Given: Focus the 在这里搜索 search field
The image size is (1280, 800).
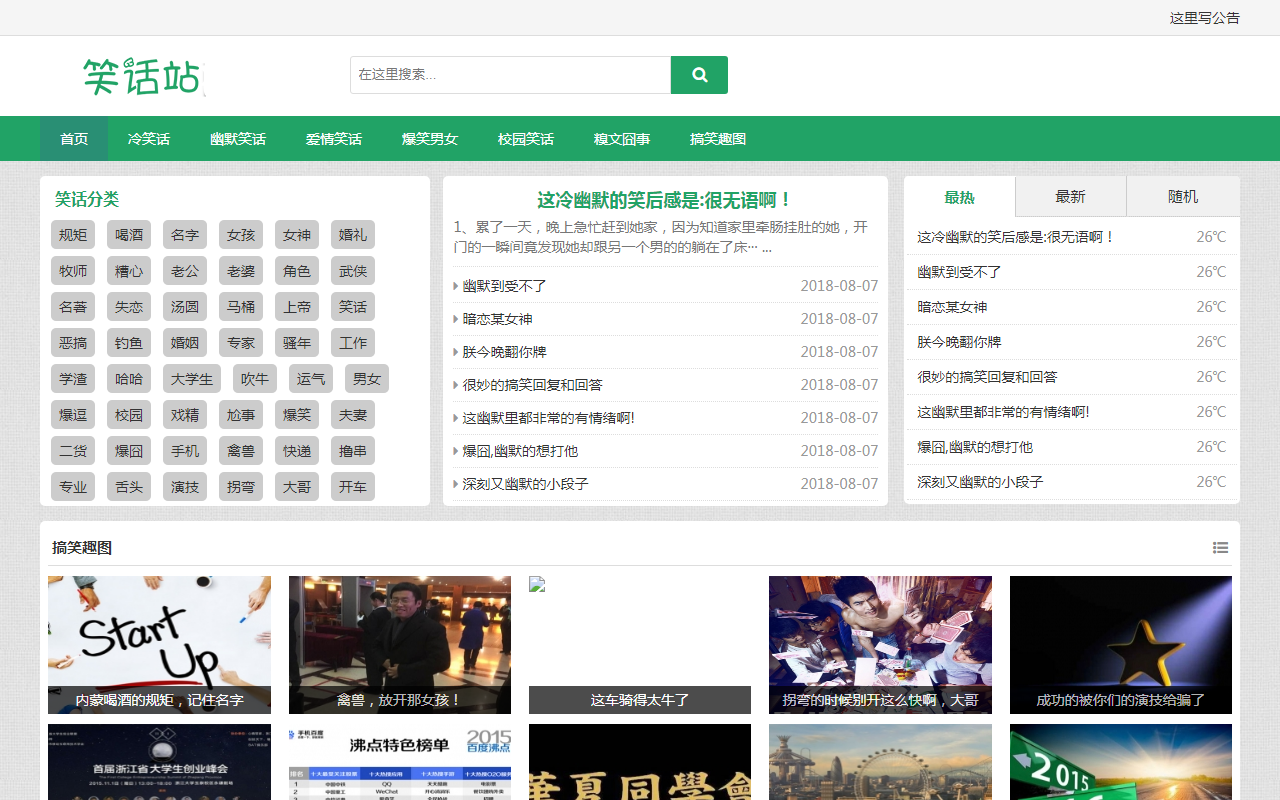Looking at the screenshot, I should tap(510, 75).
